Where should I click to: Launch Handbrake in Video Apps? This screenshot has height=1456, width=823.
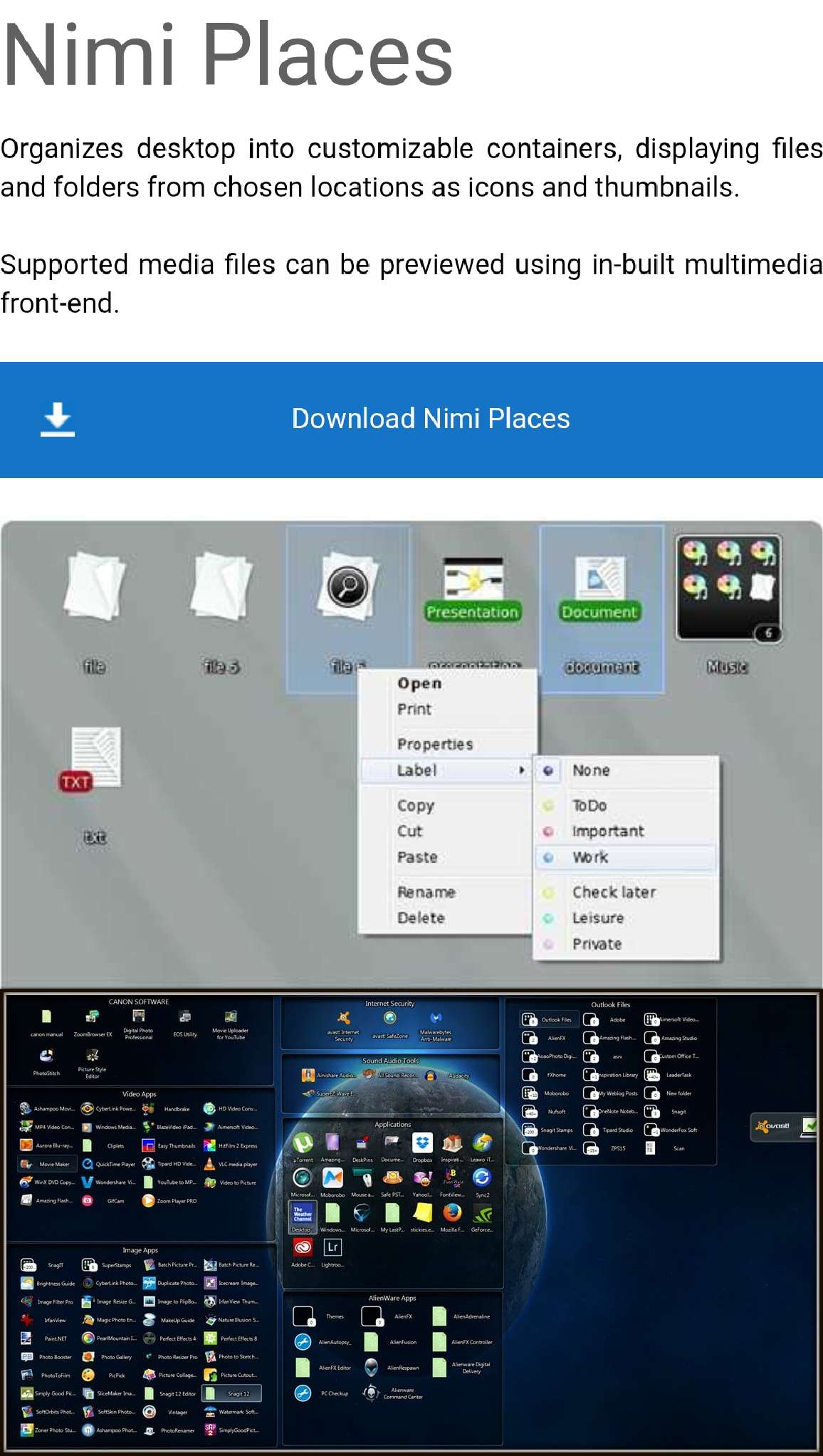(x=167, y=1108)
